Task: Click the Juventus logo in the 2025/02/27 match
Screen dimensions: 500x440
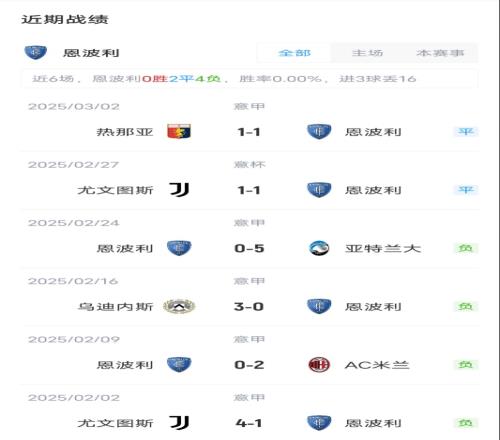Action: tap(179, 190)
